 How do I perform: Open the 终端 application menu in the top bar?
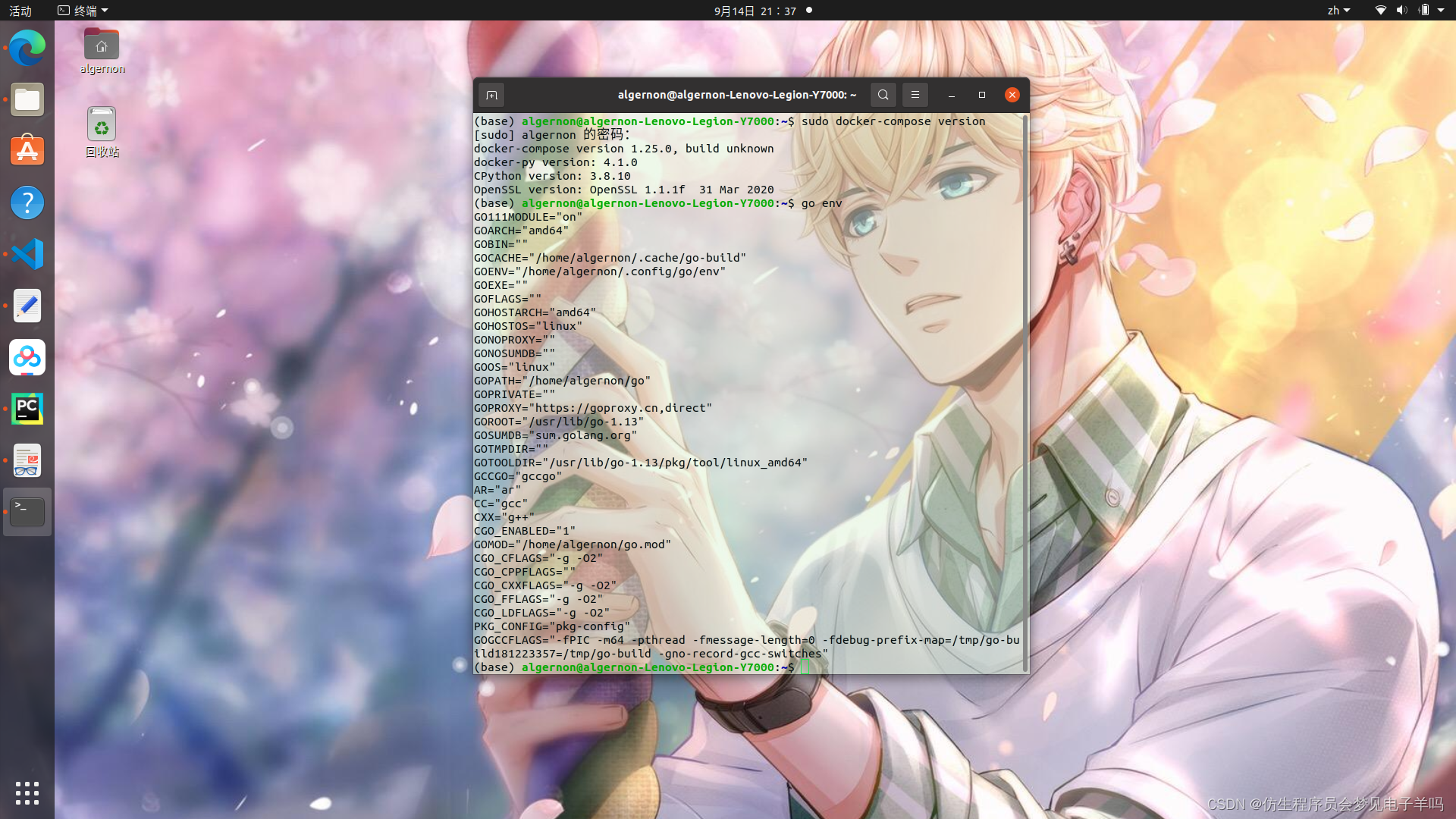click(83, 11)
